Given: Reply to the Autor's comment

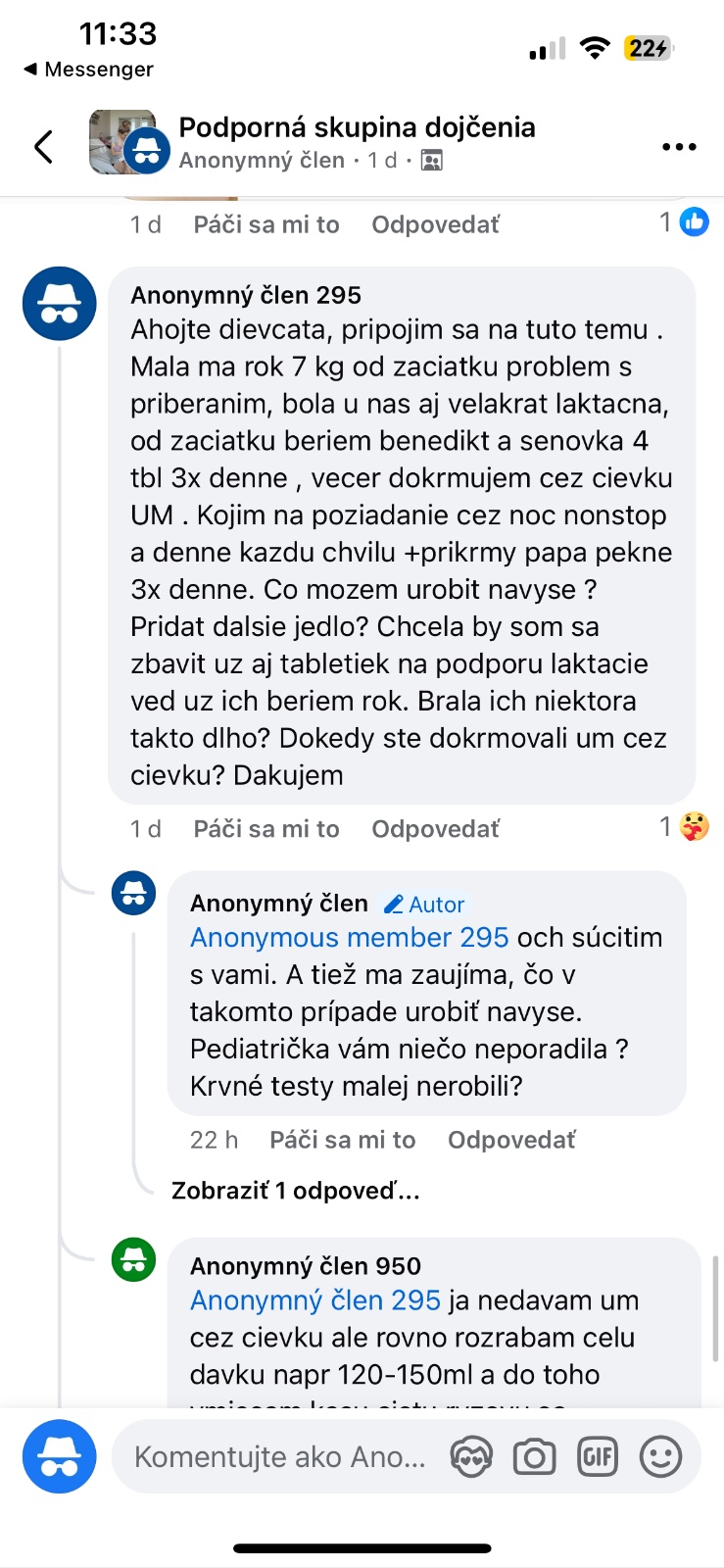Looking at the screenshot, I should 511,1140.
